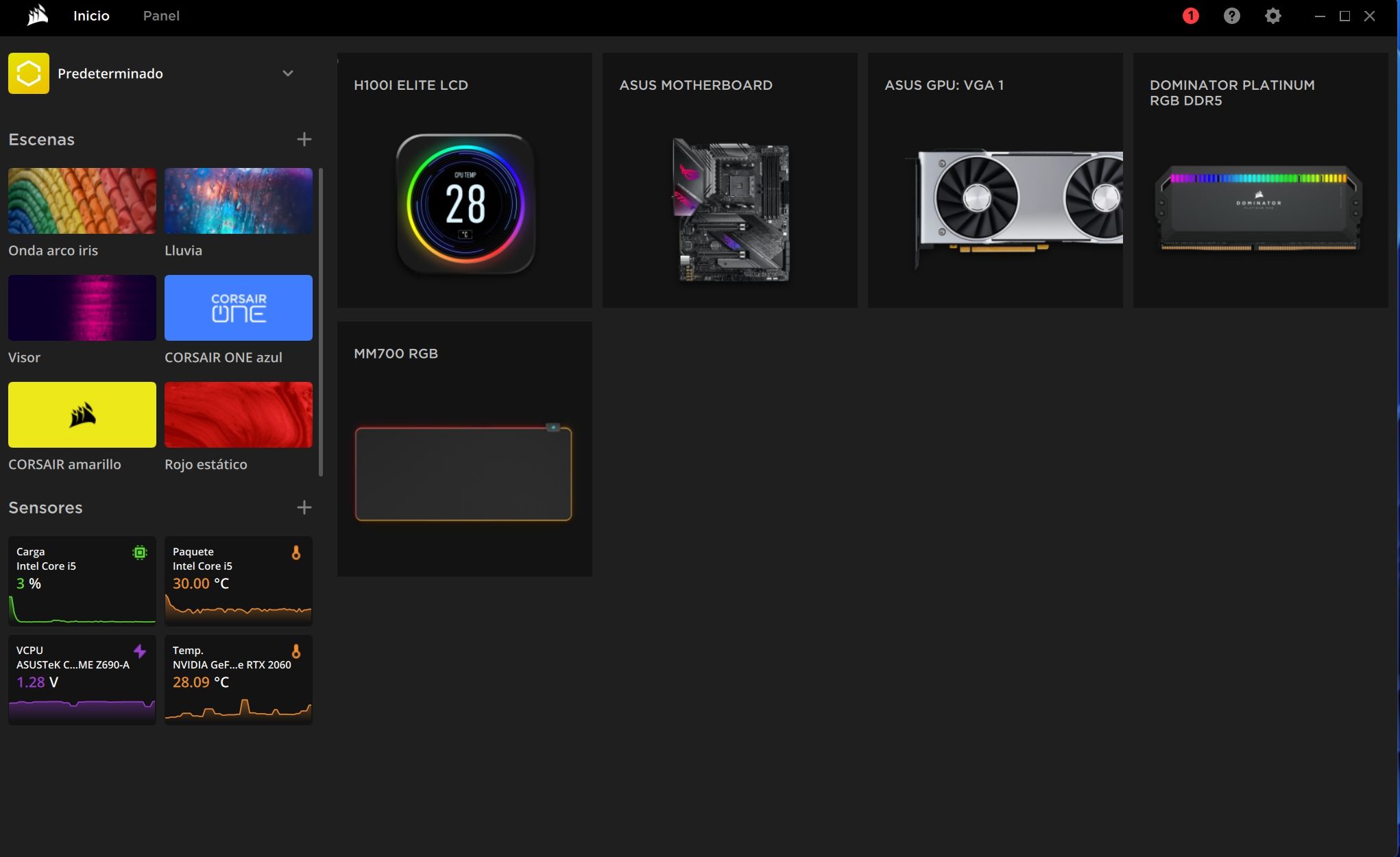This screenshot has width=1400, height=857.
Task: Click the 3 % CPU load value
Action: tap(28, 583)
